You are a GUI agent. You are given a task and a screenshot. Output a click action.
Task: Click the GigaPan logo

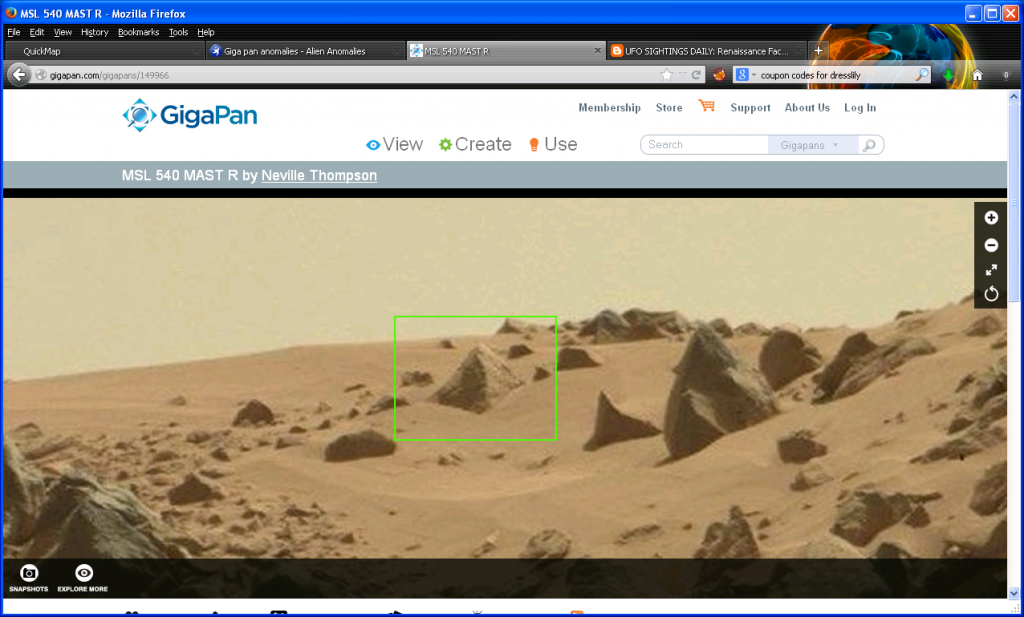click(x=190, y=116)
